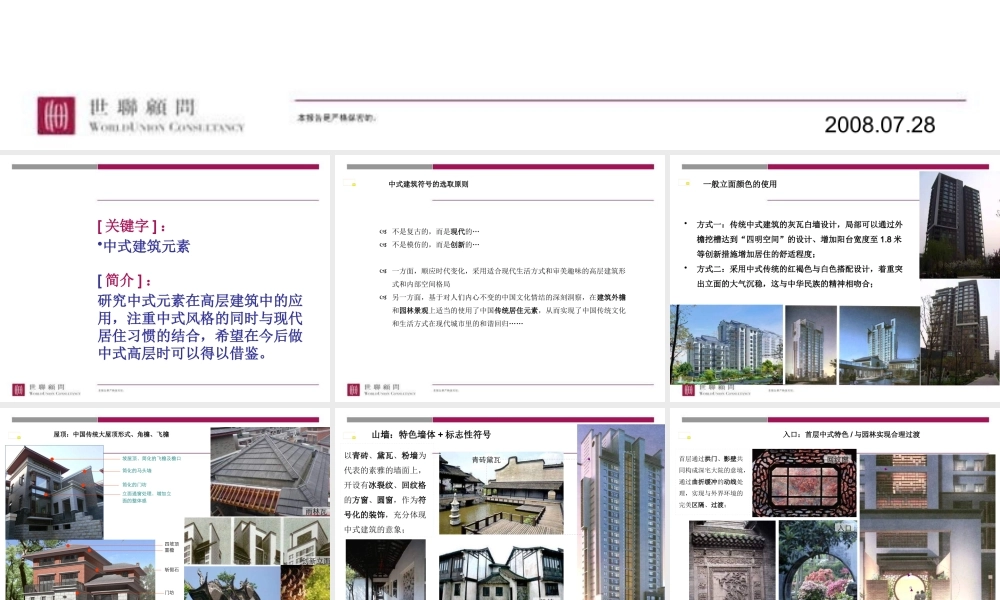Select the date 2008.07.28 in header
The image size is (1000, 600).
[879, 124]
